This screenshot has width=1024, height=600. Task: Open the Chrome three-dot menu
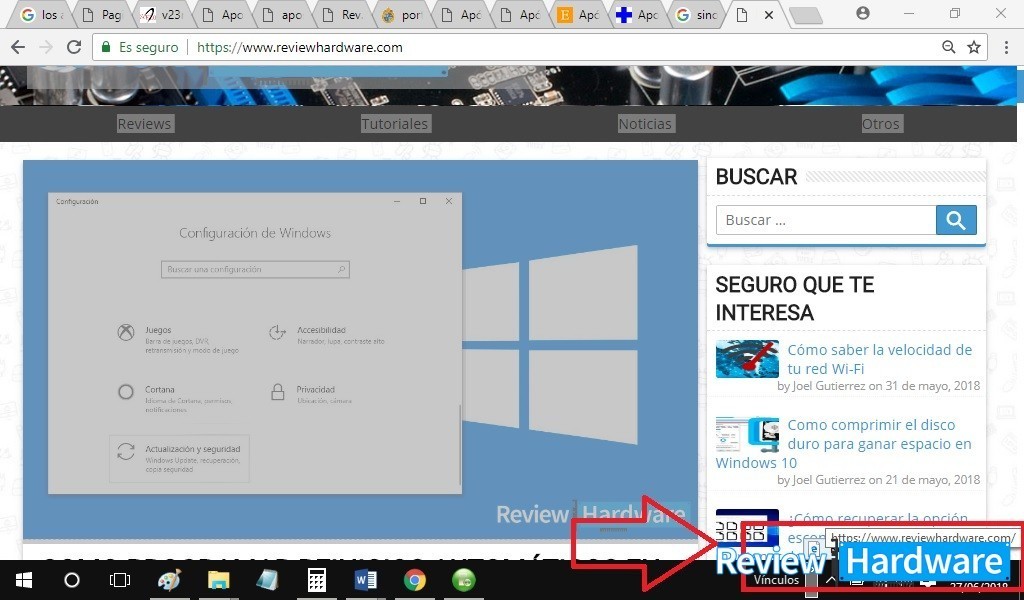coord(1006,47)
